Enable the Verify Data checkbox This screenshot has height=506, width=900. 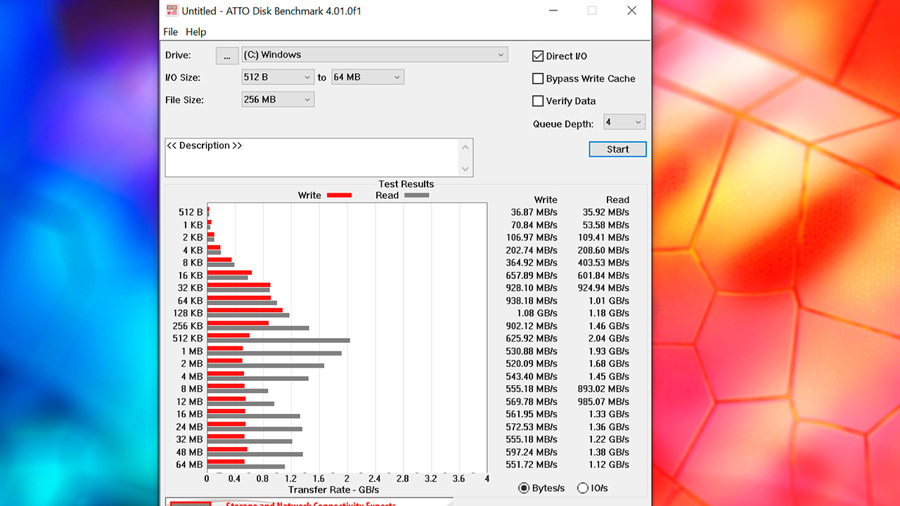[538, 101]
